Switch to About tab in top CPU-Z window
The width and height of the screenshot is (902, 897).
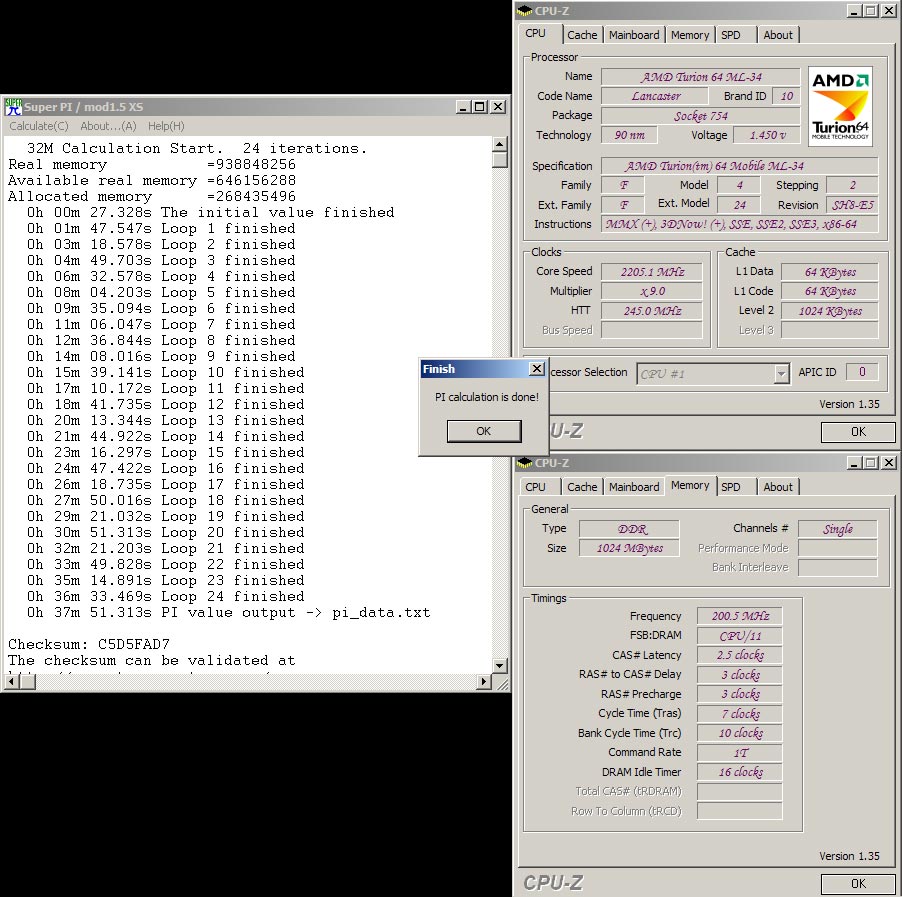pyautogui.click(x=778, y=35)
